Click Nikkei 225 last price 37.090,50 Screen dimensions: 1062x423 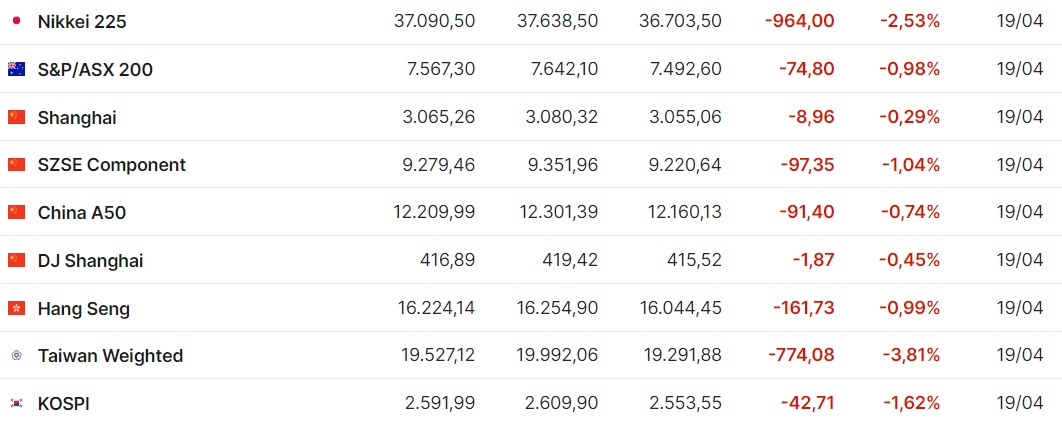tap(434, 22)
